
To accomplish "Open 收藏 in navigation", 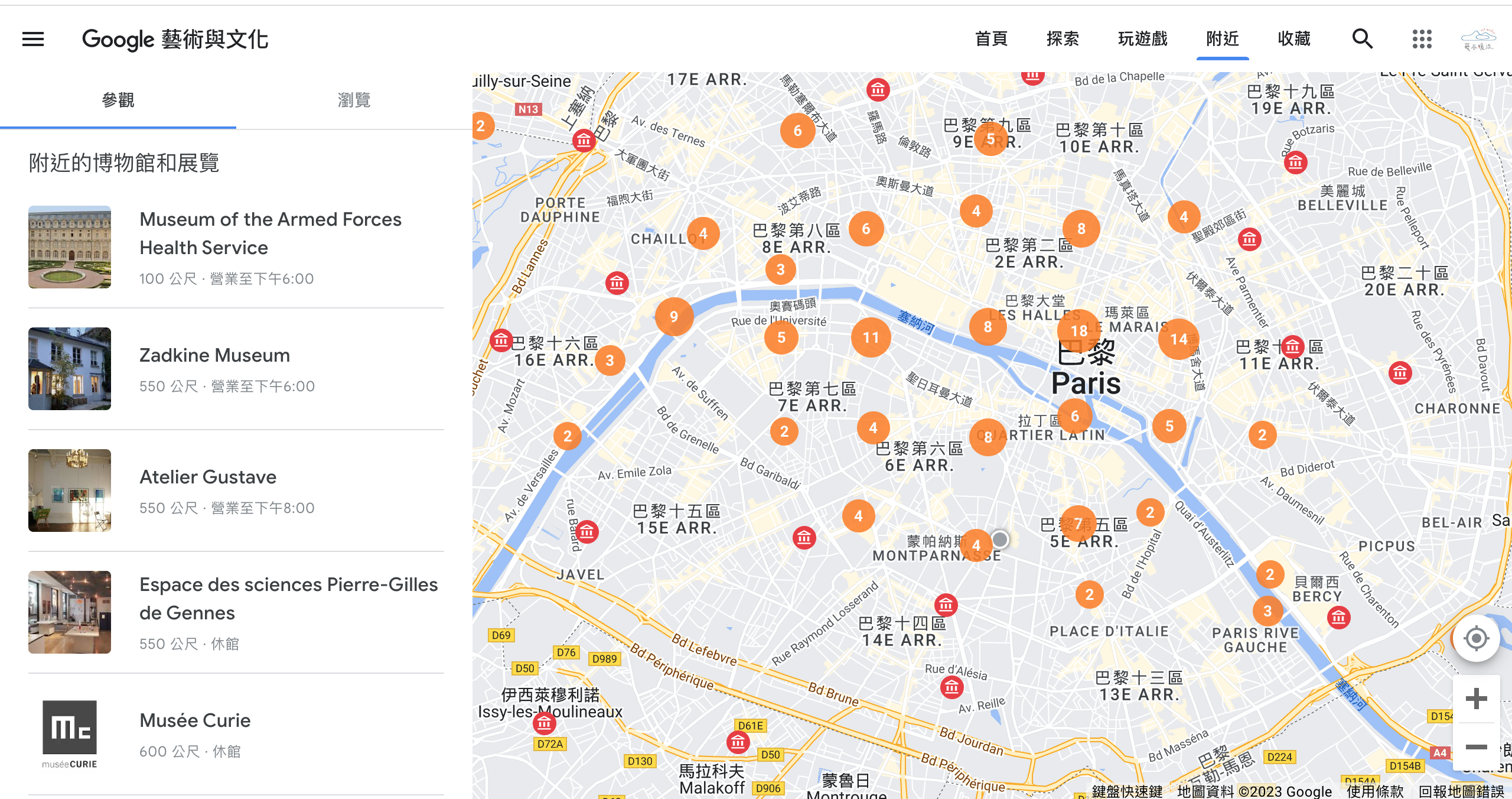I will click(x=1293, y=39).
